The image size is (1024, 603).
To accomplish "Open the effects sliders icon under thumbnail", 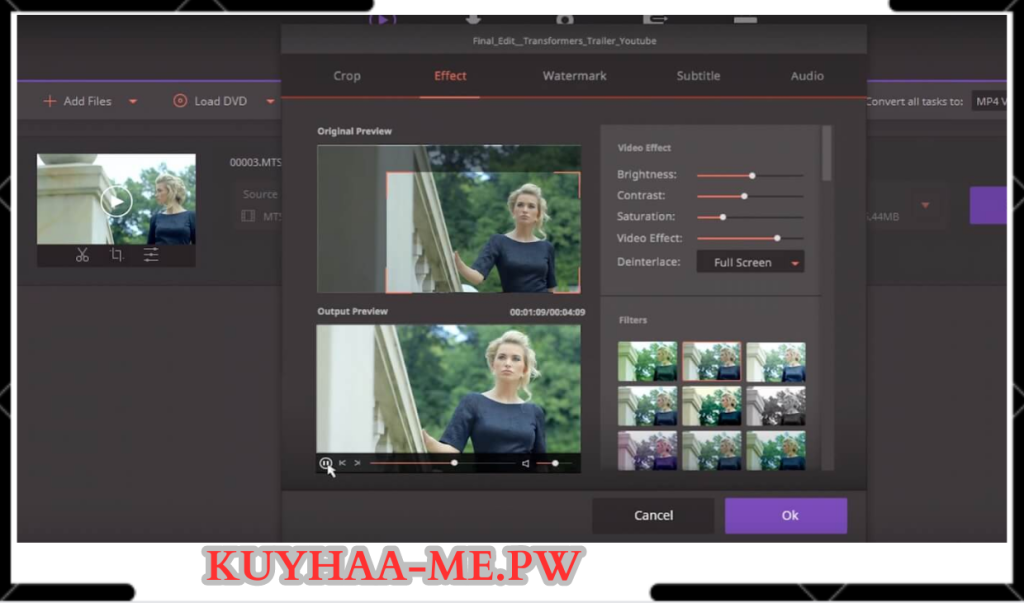I will [151, 255].
